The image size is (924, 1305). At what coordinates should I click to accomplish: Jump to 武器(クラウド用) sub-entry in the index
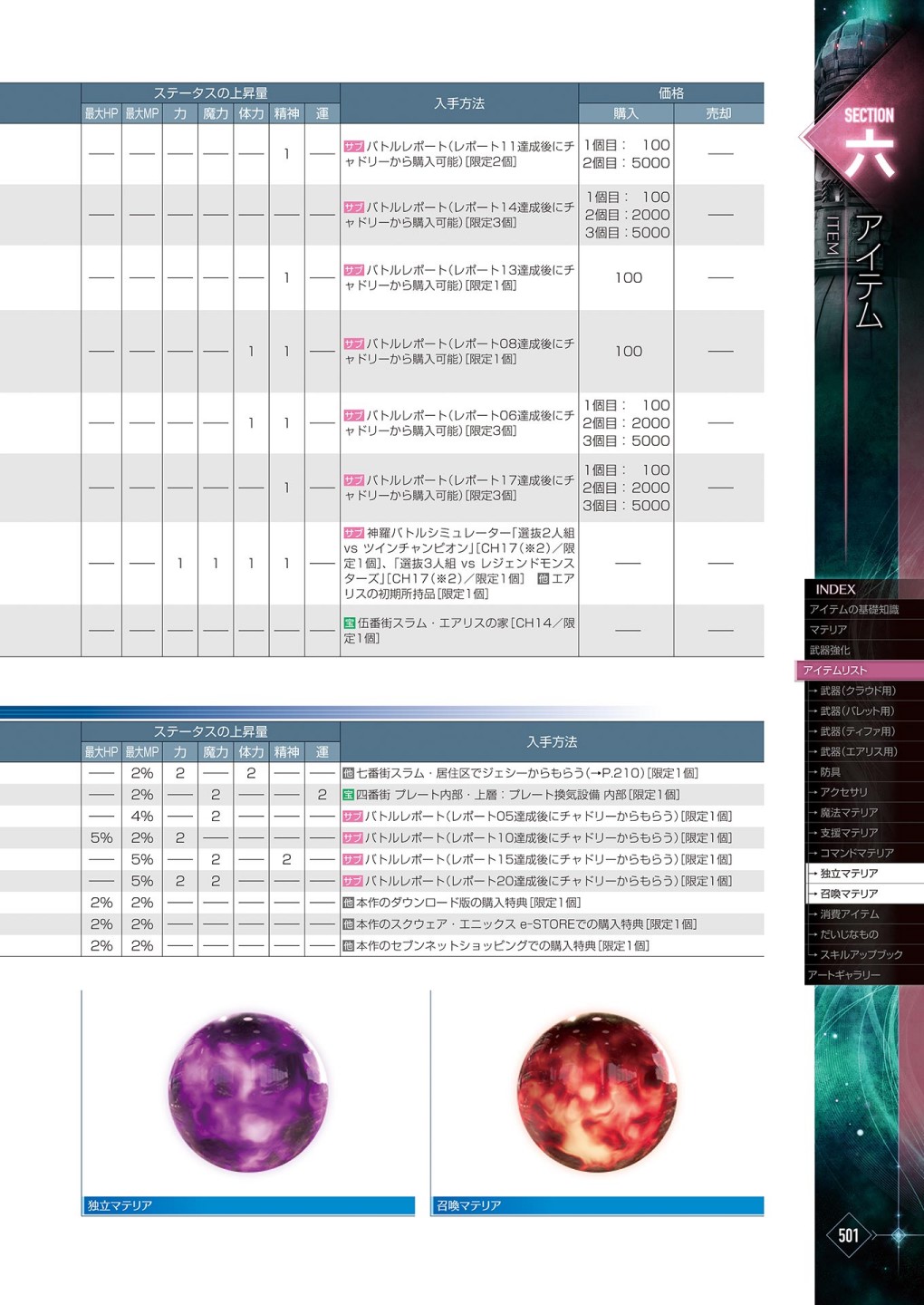pos(857,691)
